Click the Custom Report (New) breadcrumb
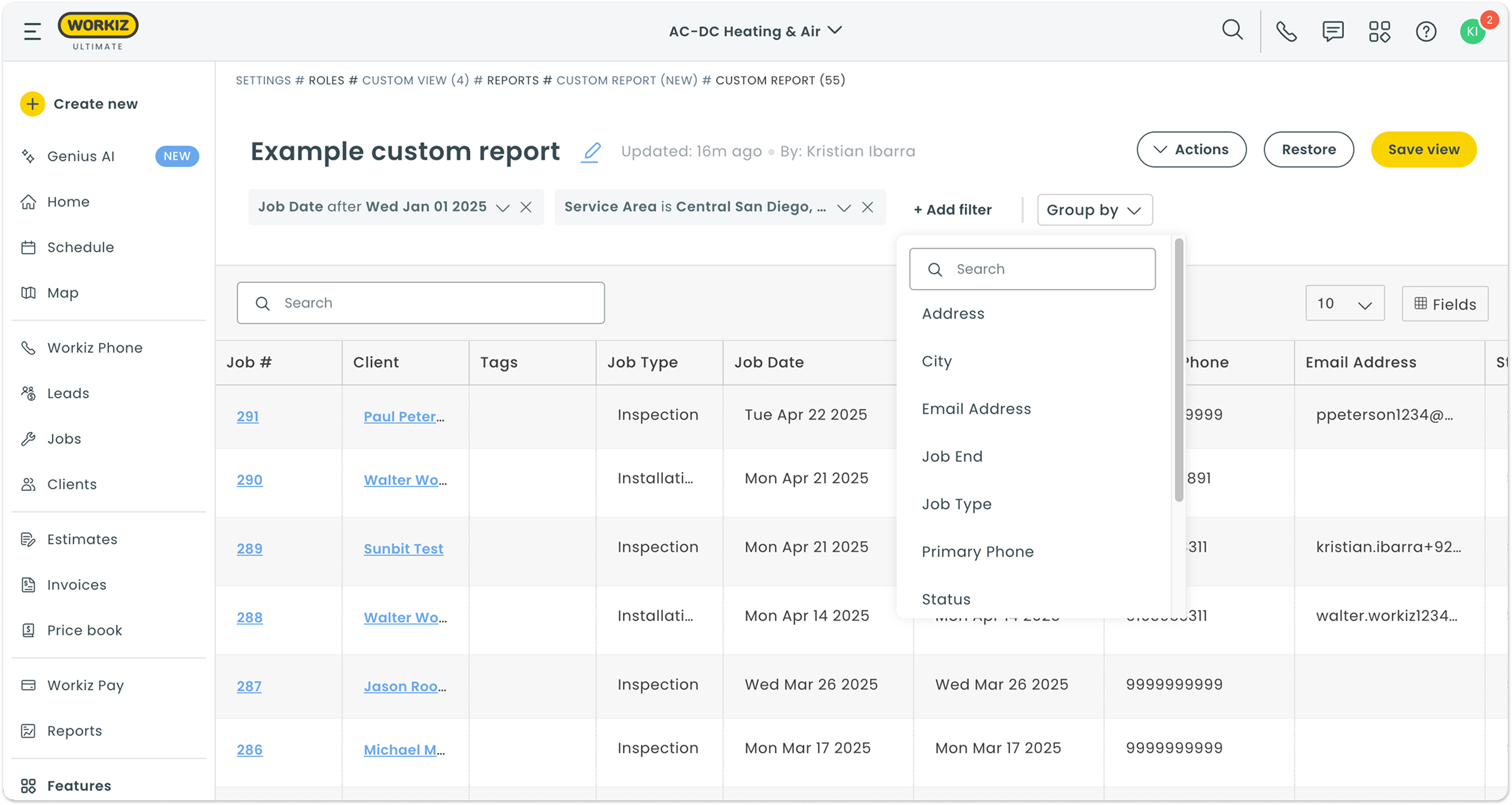Screen dimensions: 1512x805 tap(626, 80)
